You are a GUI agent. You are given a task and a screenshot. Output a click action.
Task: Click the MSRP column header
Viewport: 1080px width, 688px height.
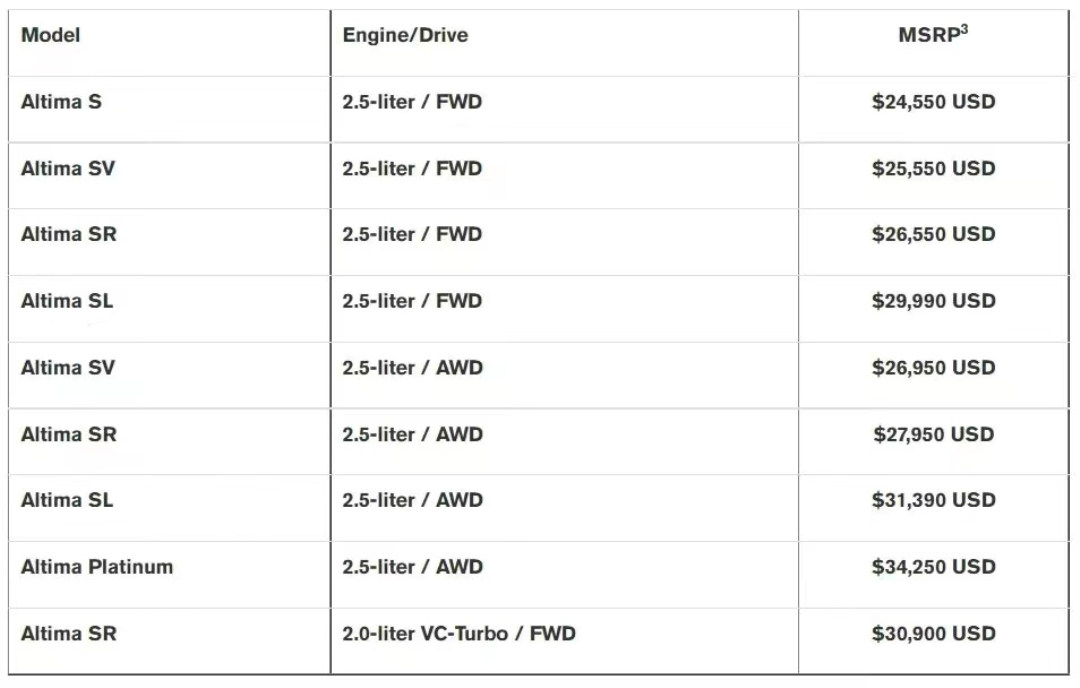click(x=932, y=35)
